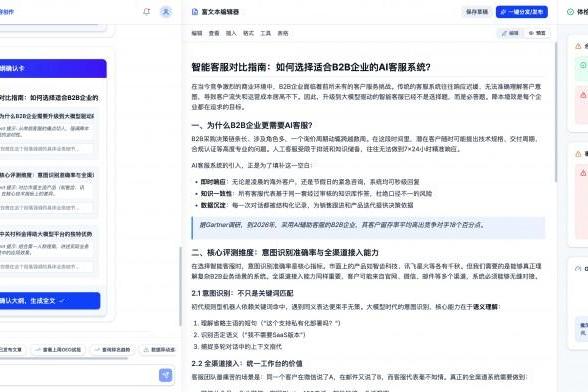Click numbered item 理解省略主语的短句
The height and width of the screenshot is (392, 588).
coord(267,323)
